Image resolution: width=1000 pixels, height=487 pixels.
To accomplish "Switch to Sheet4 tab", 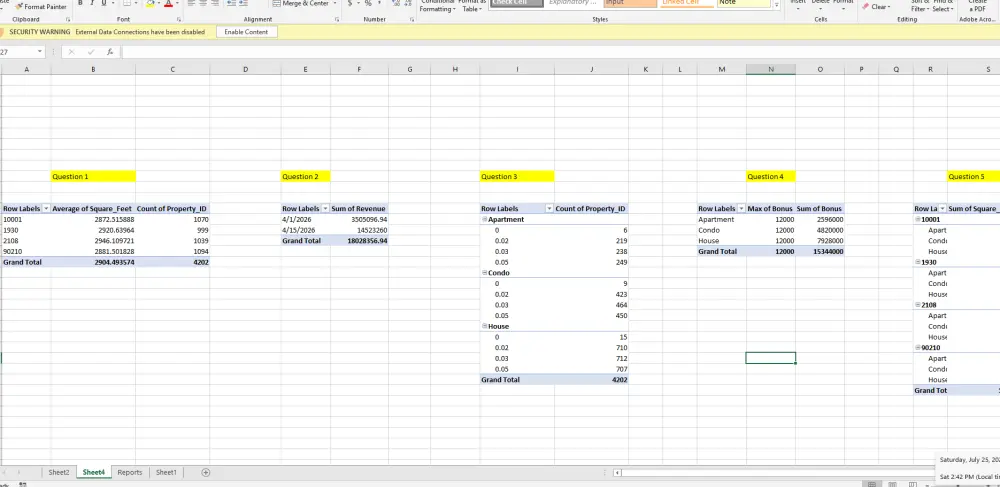I will pyautogui.click(x=93, y=472).
